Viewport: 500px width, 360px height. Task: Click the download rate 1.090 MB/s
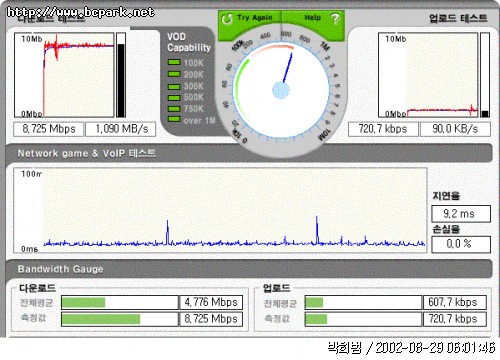point(121,129)
